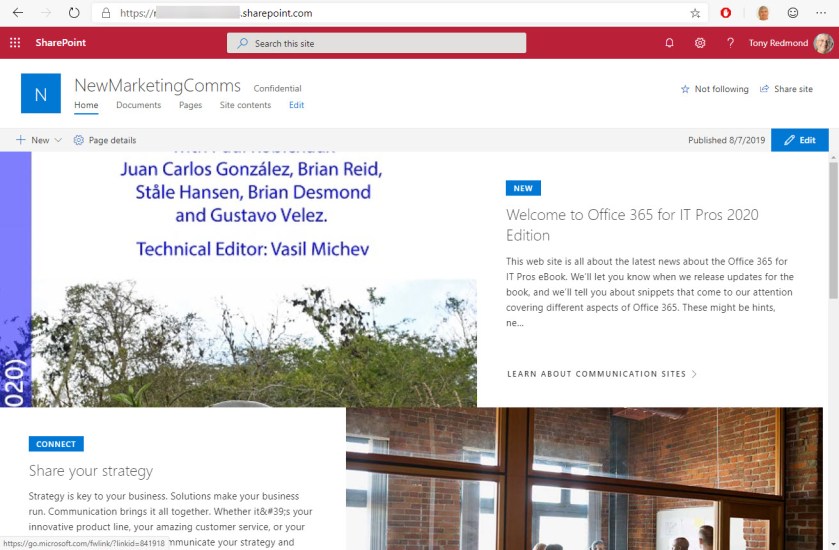Click the search magnifier icon
Viewport: 839px width, 550px height.
tap(243, 43)
